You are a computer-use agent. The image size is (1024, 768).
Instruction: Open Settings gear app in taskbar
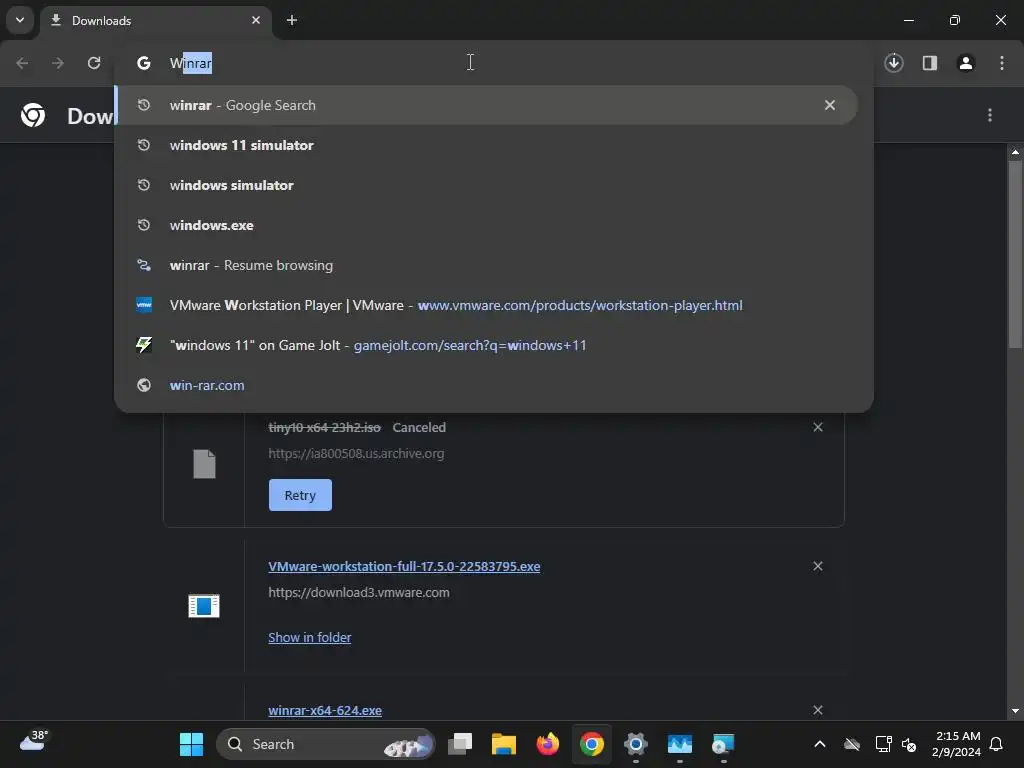coord(635,744)
